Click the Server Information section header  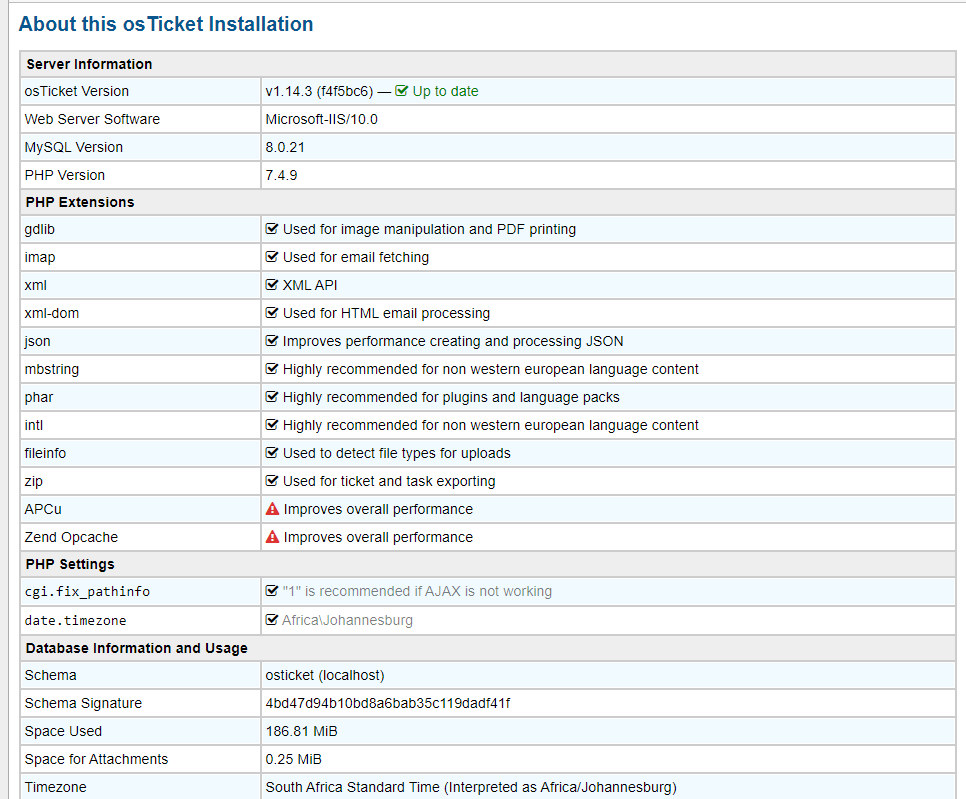pos(89,64)
